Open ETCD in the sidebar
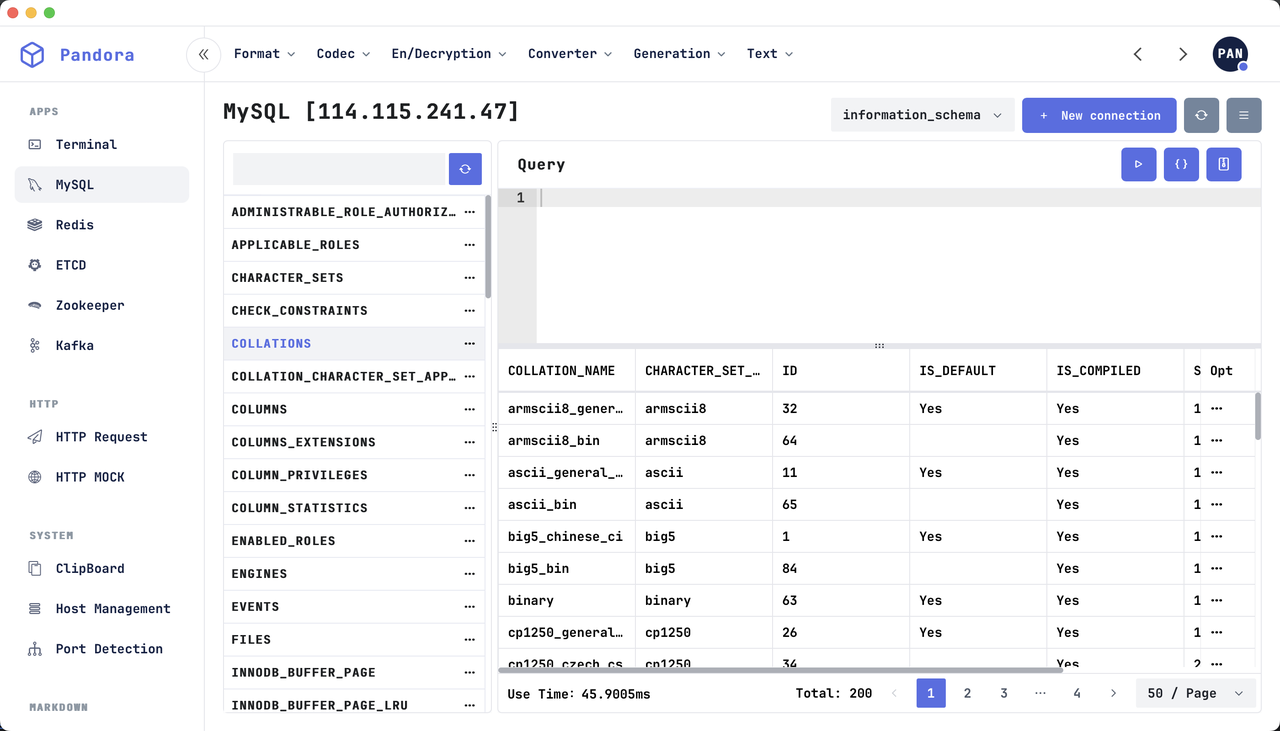The image size is (1280, 731). click(x=102, y=265)
